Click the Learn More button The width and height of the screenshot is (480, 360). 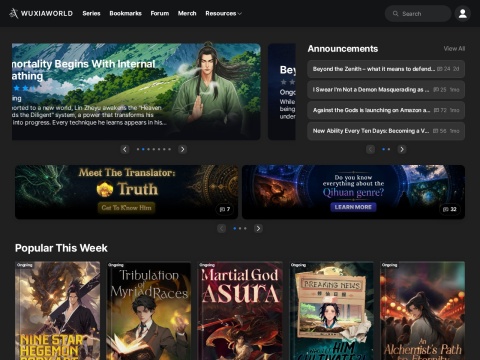(353, 207)
